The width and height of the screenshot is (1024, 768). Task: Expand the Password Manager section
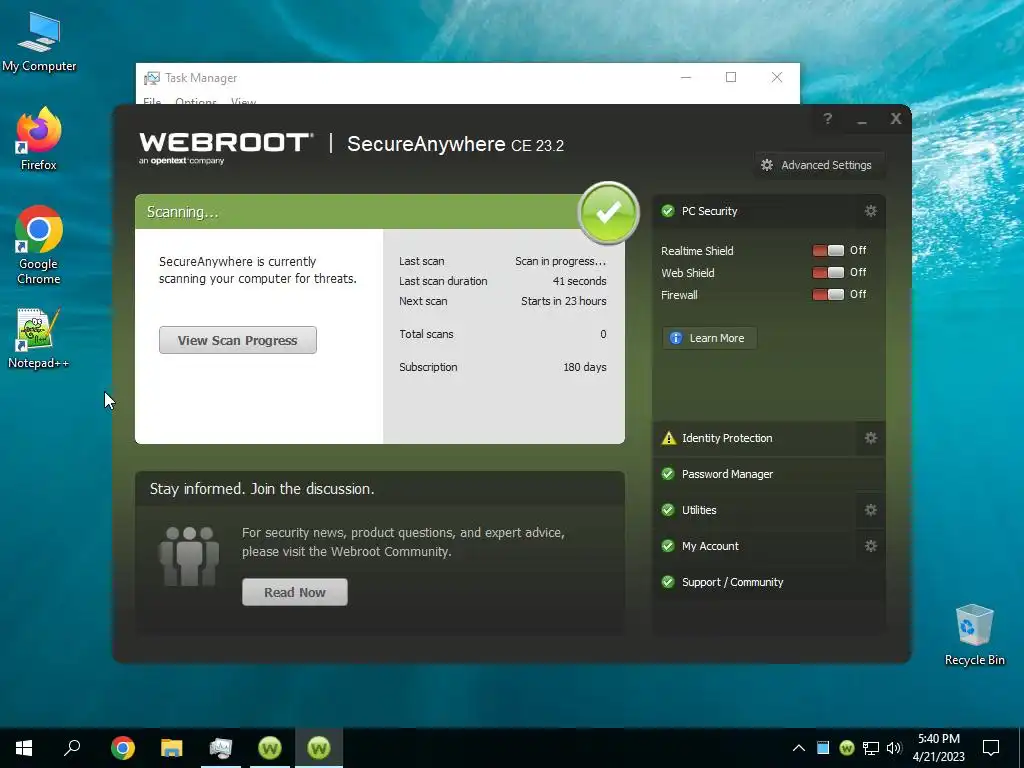point(769,474)
